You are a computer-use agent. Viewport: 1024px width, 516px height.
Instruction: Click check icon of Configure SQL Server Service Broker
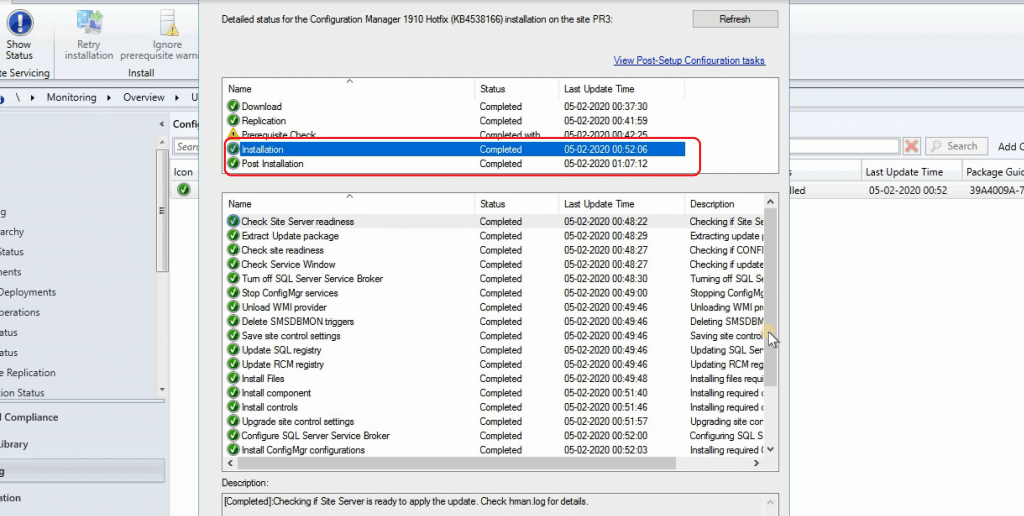[233, 436]
